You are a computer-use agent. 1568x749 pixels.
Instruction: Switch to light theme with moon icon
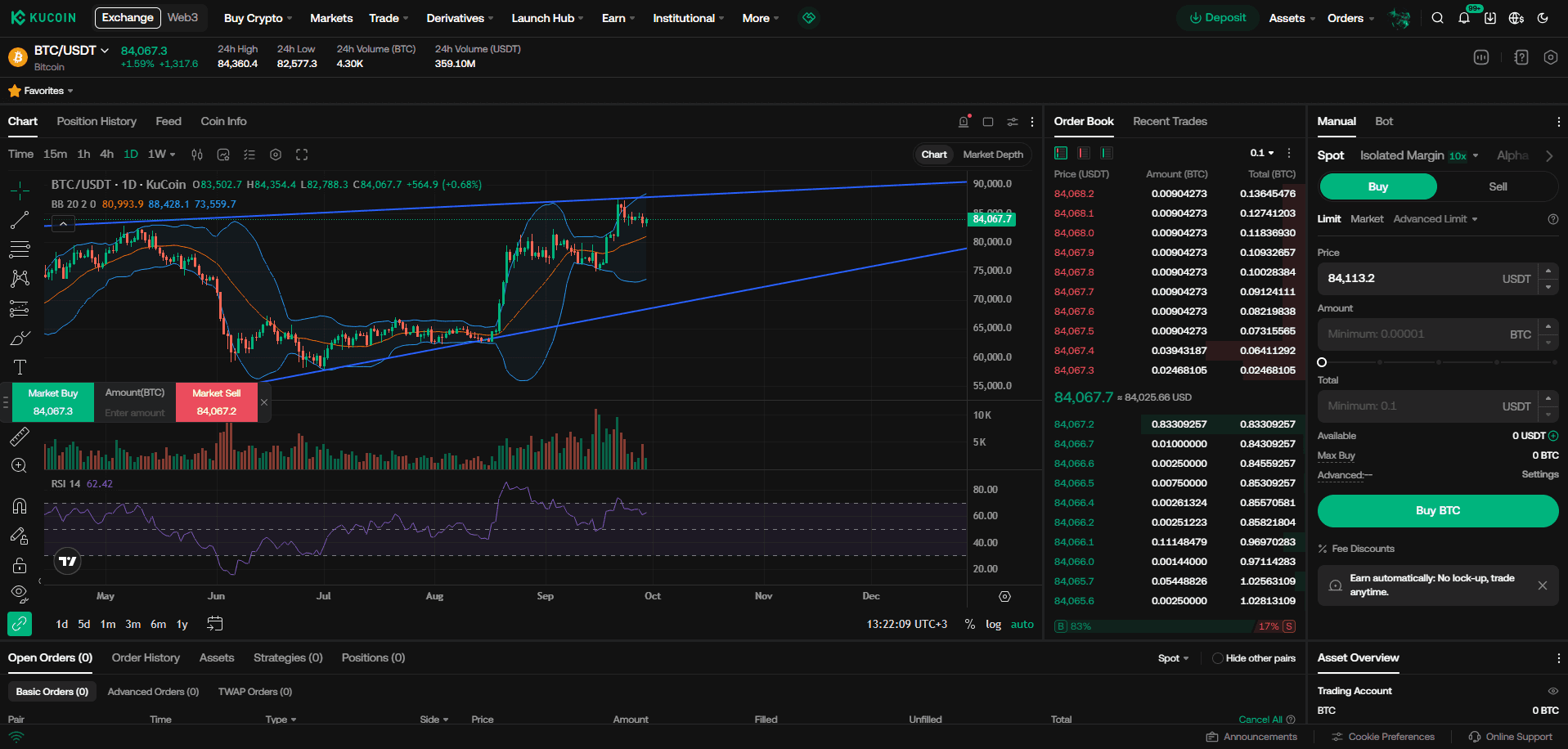coord(1543,18)
